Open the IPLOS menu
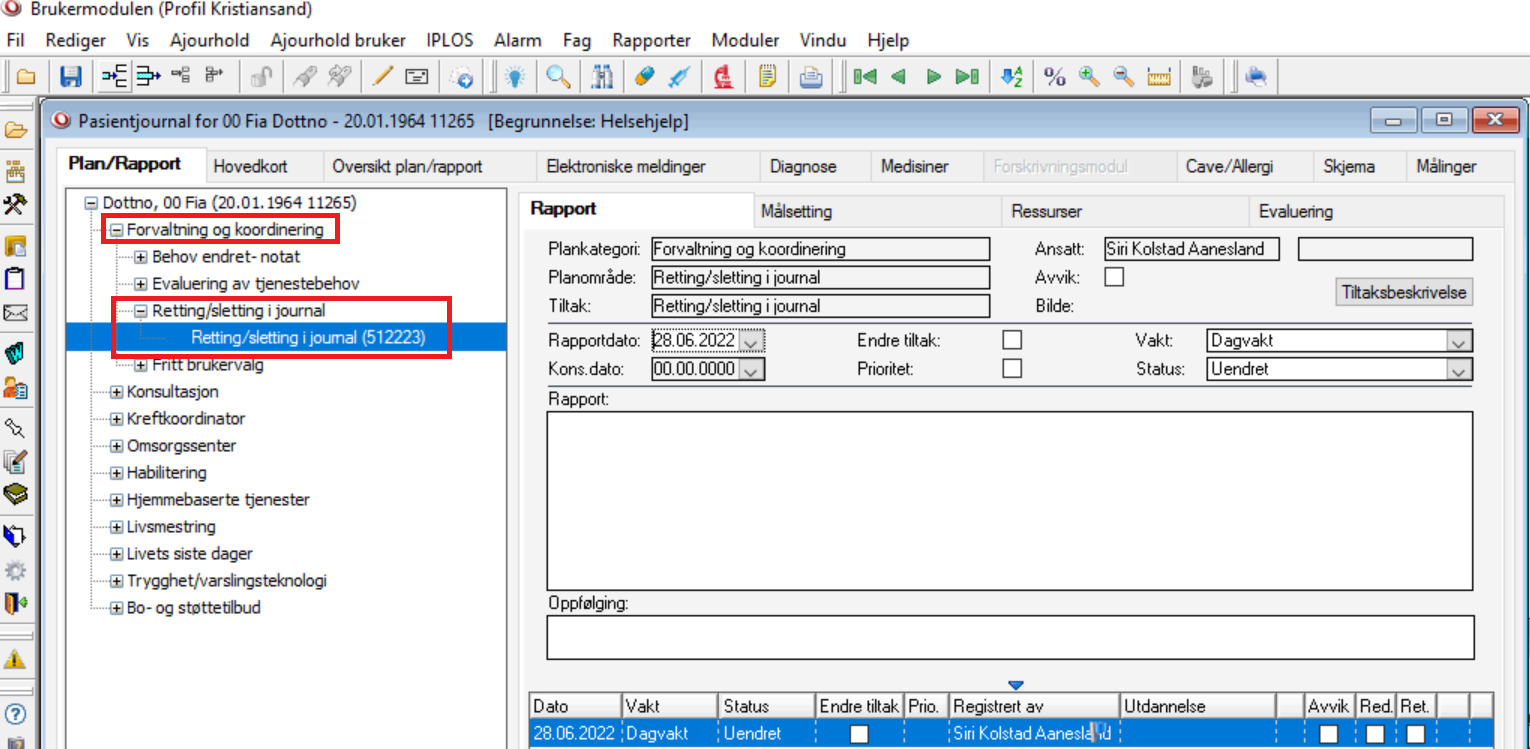Image resolution: width=1530 pixels, height=749 pixels. tap(450, 41)
